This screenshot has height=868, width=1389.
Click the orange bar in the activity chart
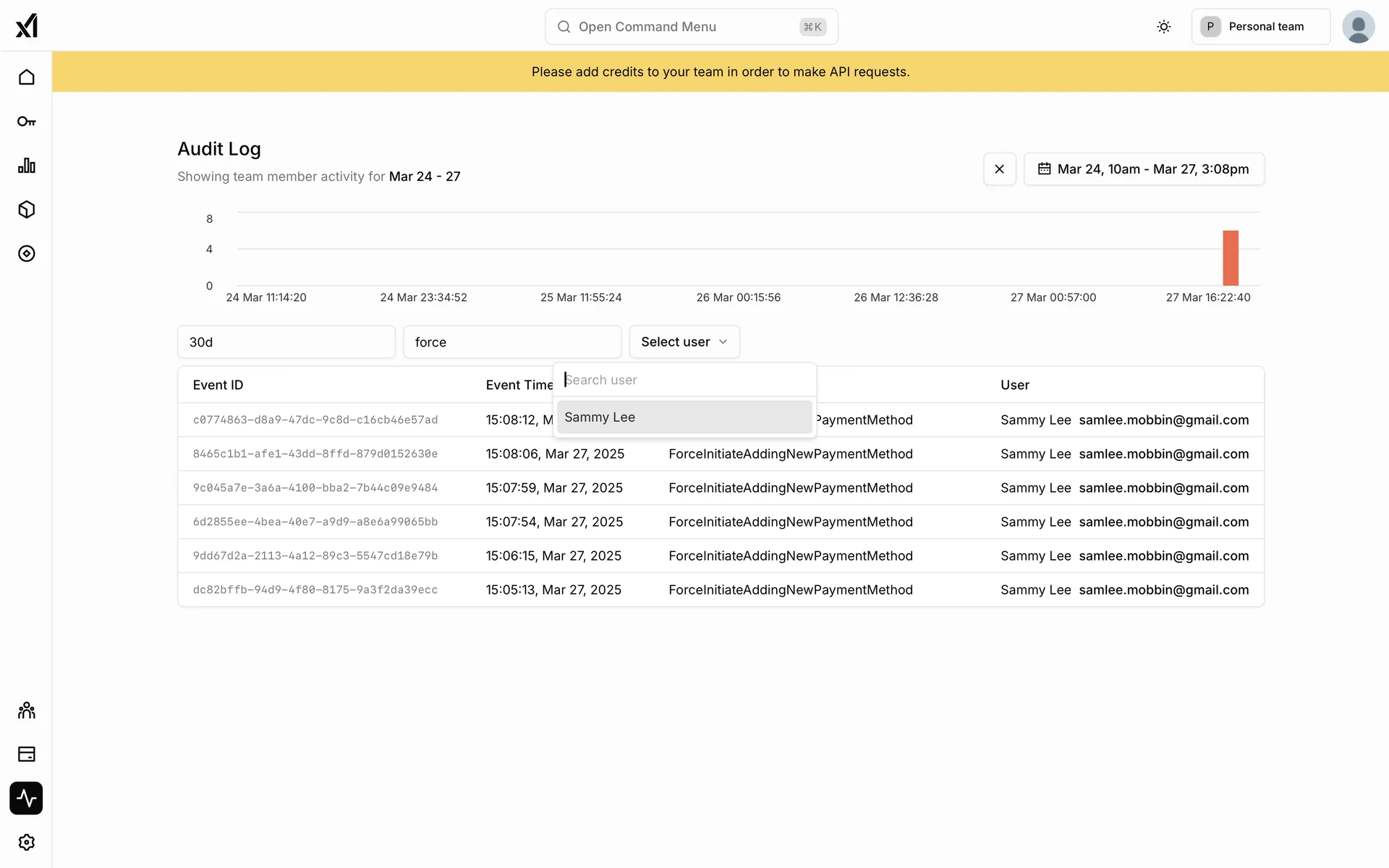coord(1230,258)
